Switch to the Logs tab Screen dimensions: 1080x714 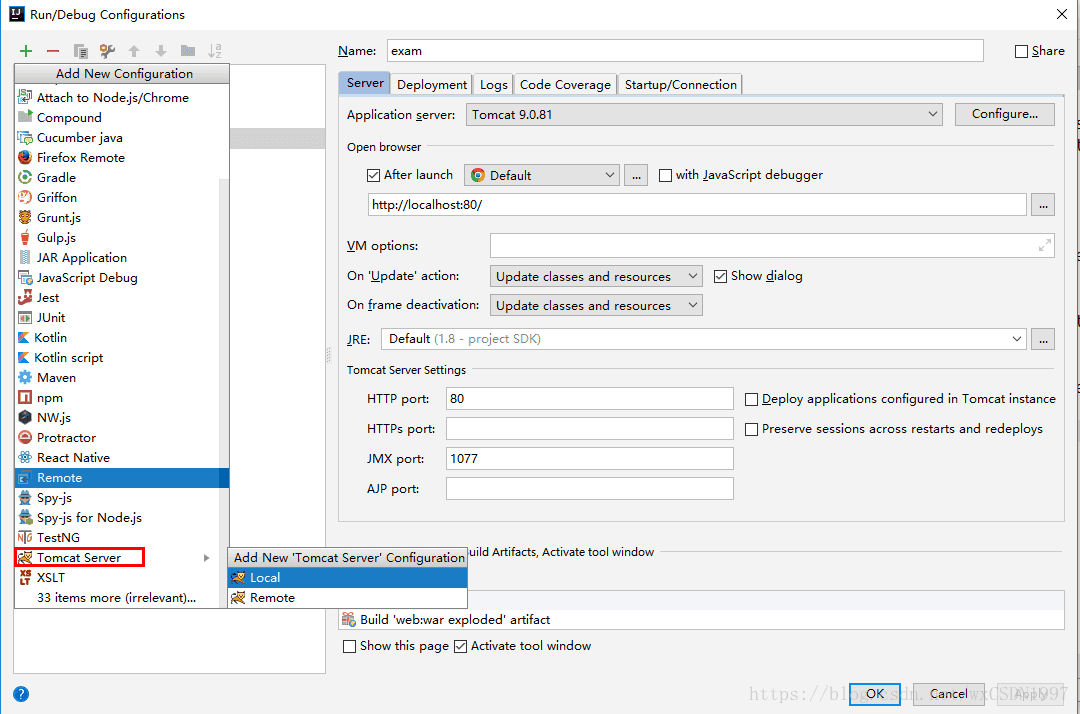coord(493,85)
